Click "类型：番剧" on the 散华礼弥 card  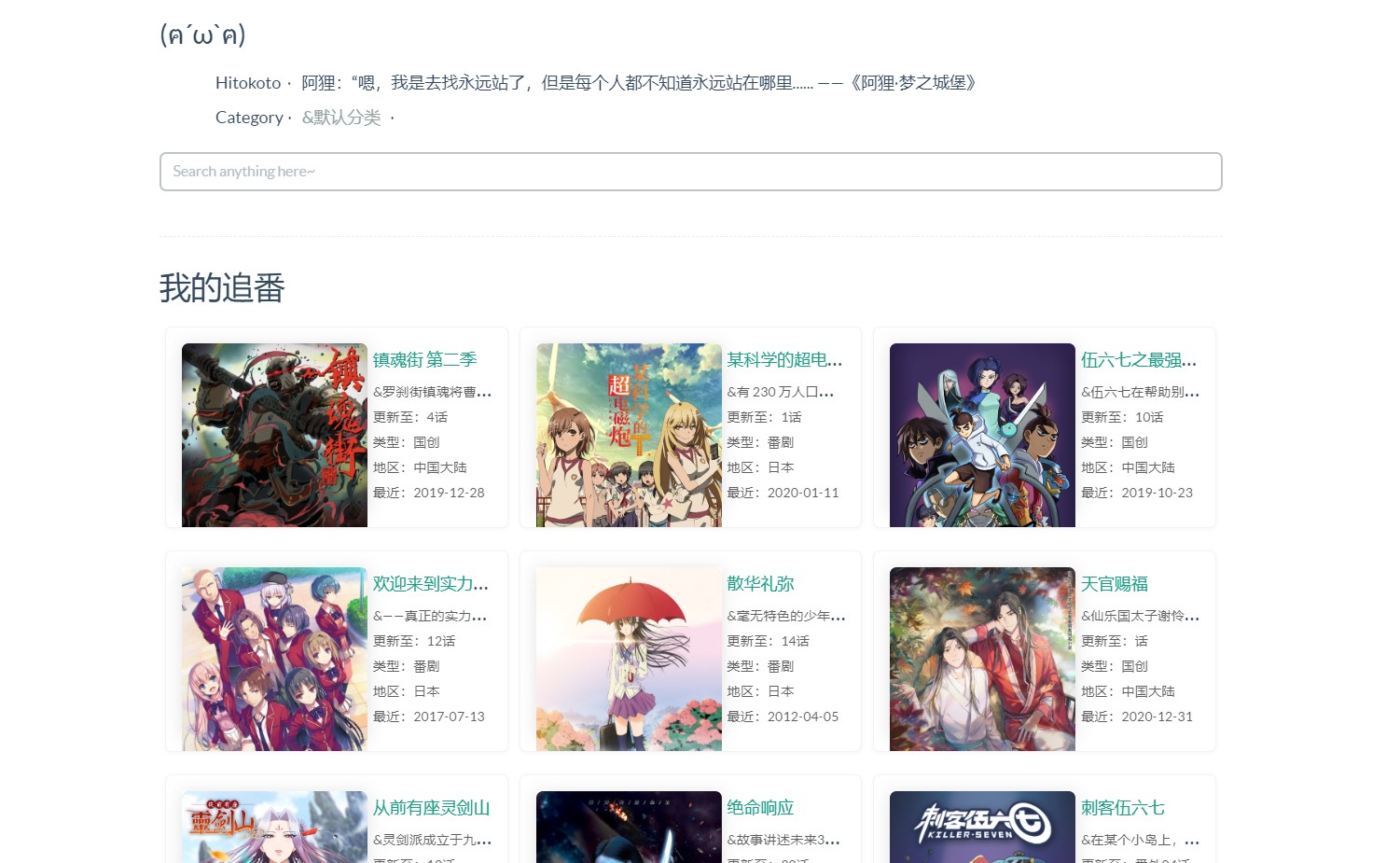pos(761,666)
